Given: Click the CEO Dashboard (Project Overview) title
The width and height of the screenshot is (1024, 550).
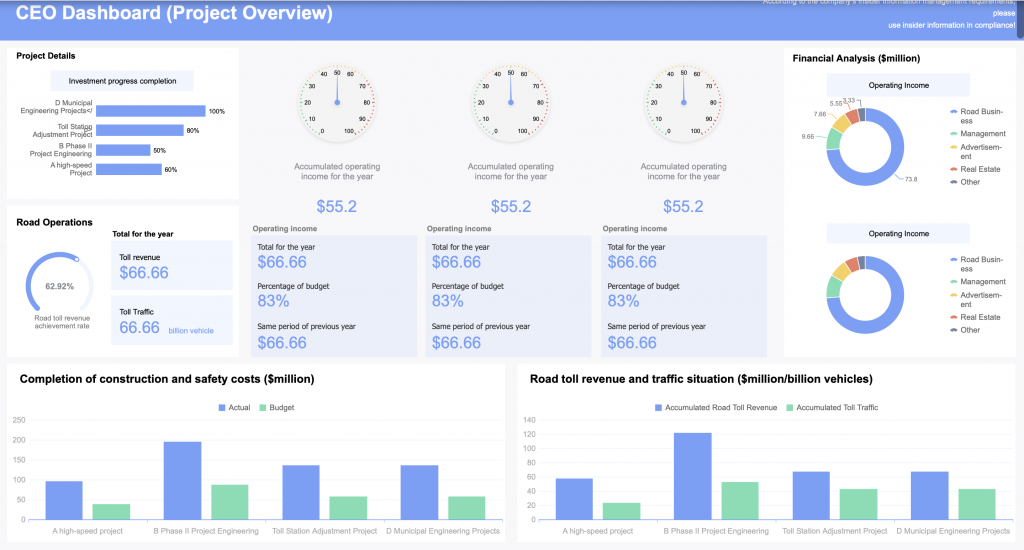Looking at the screenshot, I should tap(174, 14).
